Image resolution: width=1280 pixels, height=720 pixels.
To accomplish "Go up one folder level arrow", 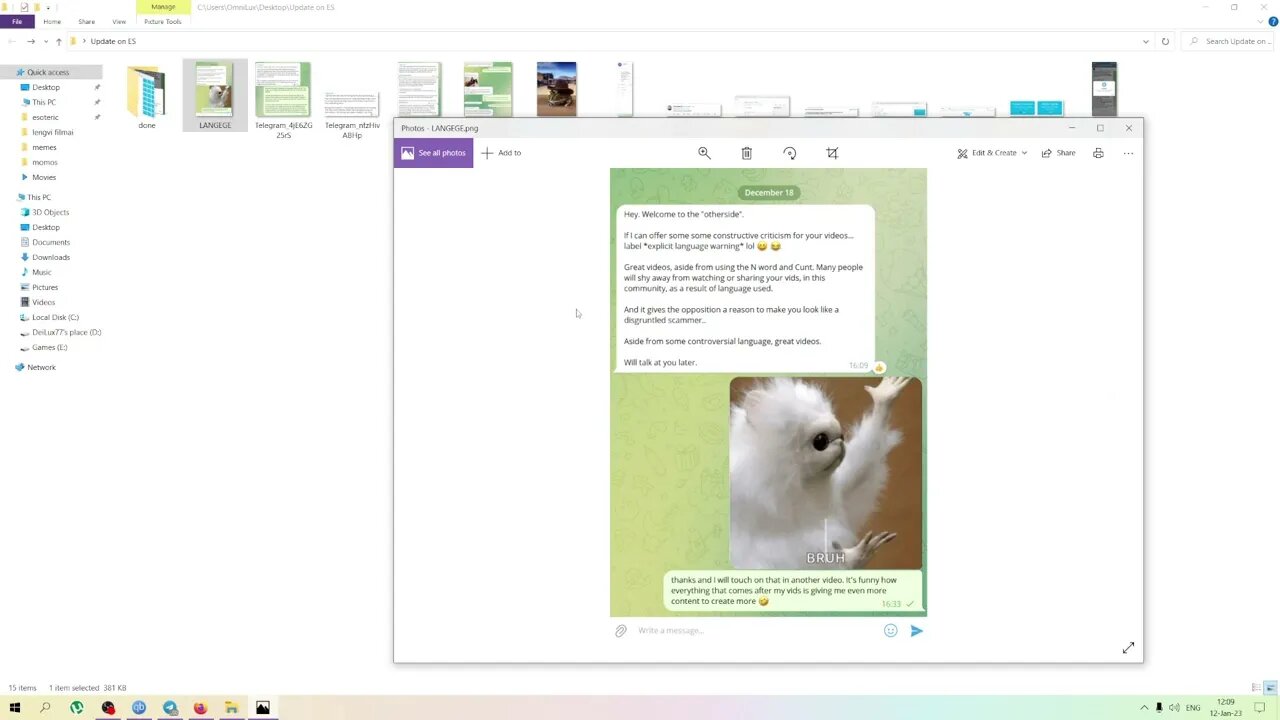I will [59, 41].
